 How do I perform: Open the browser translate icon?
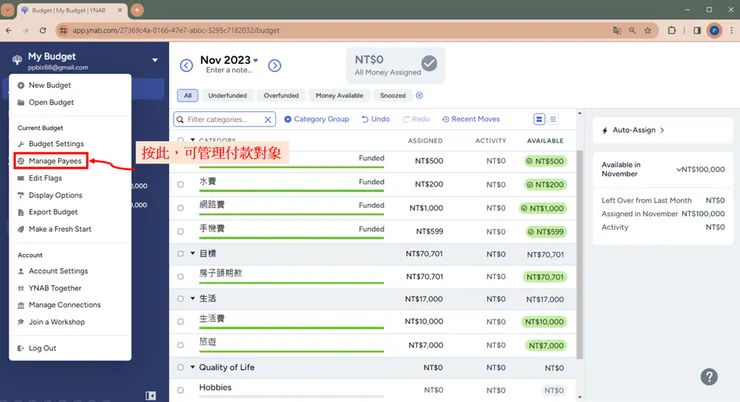tap(617, 30)
